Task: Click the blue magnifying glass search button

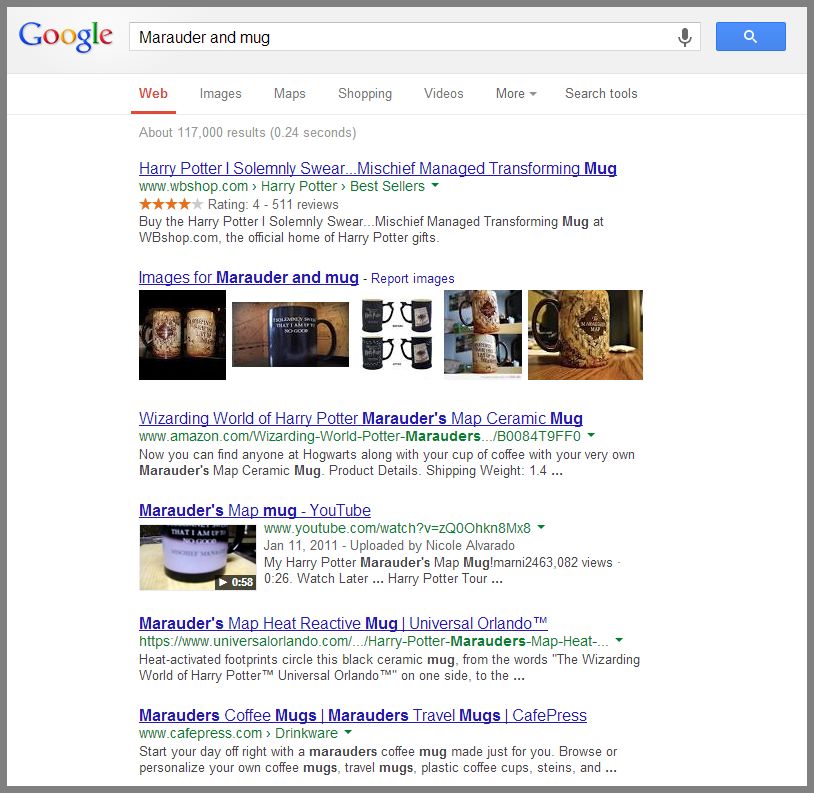Action: 750,36
